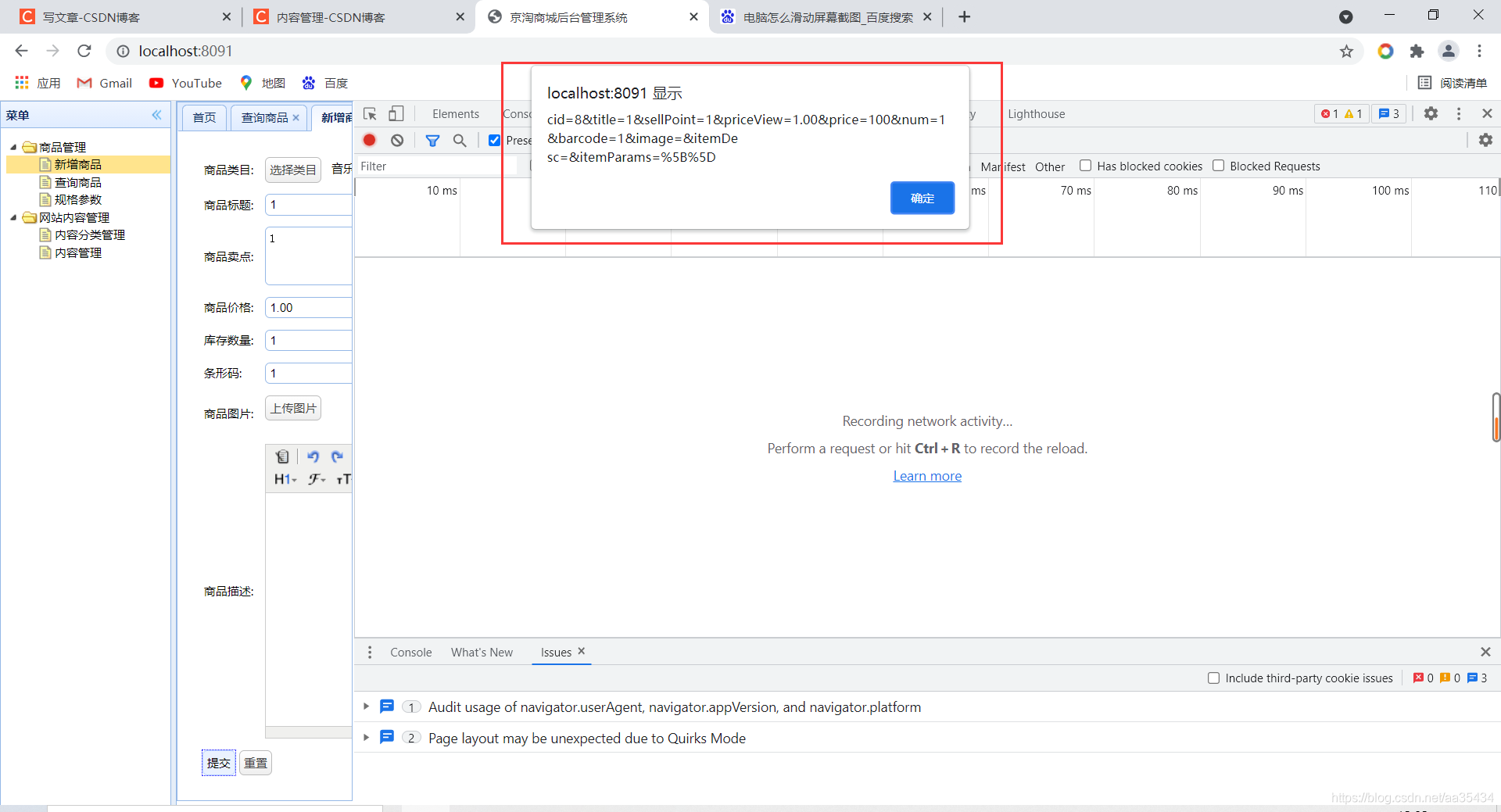Collapse the 网站内容管理 tree folder

point(13,217)
